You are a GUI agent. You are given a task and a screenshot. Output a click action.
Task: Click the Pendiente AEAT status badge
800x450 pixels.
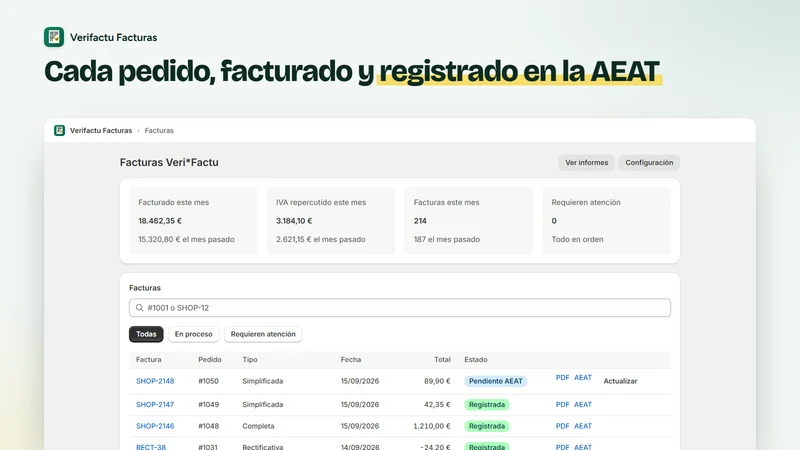click(495, 381)
